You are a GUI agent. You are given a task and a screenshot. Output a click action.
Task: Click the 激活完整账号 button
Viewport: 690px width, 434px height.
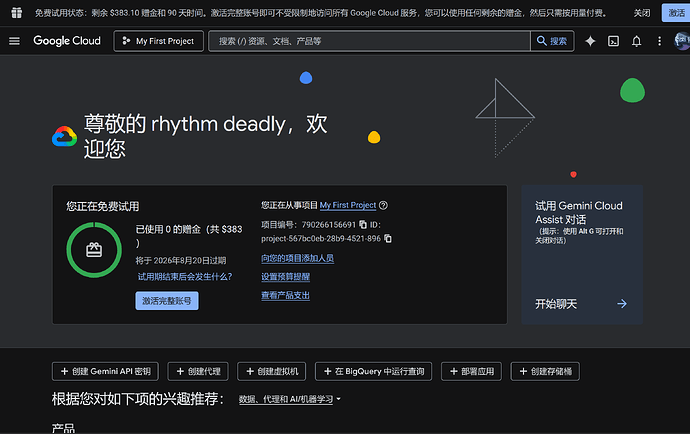167,301
